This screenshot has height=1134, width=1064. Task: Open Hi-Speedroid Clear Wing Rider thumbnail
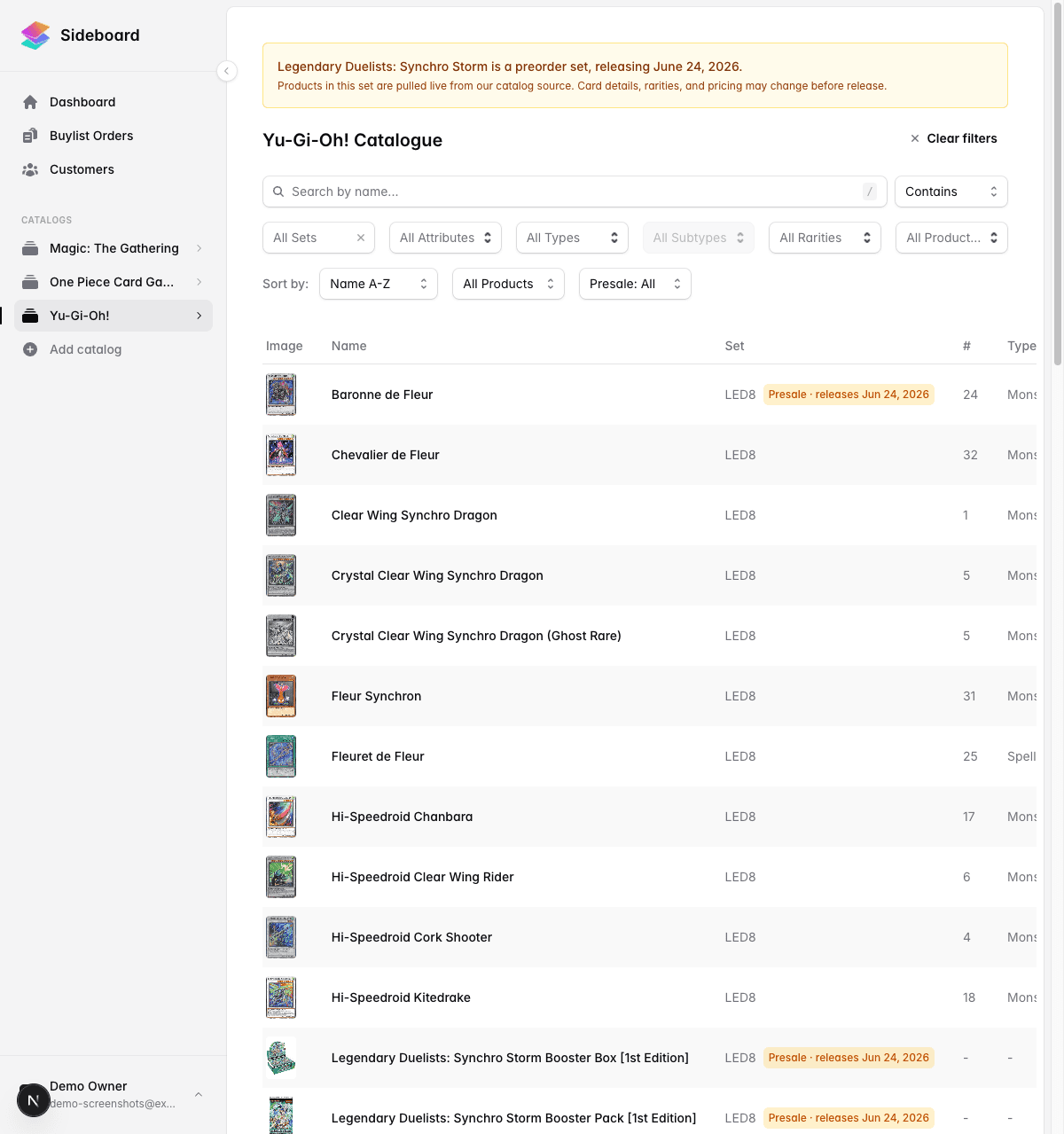coord(281,877)
